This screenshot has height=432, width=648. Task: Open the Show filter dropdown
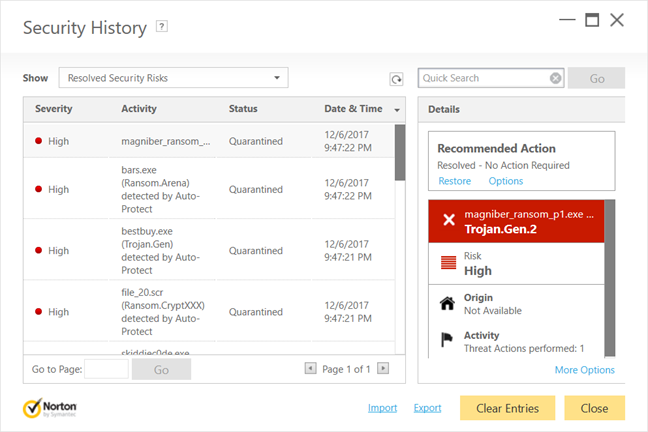pyautogui.click(x=174, y=78)
